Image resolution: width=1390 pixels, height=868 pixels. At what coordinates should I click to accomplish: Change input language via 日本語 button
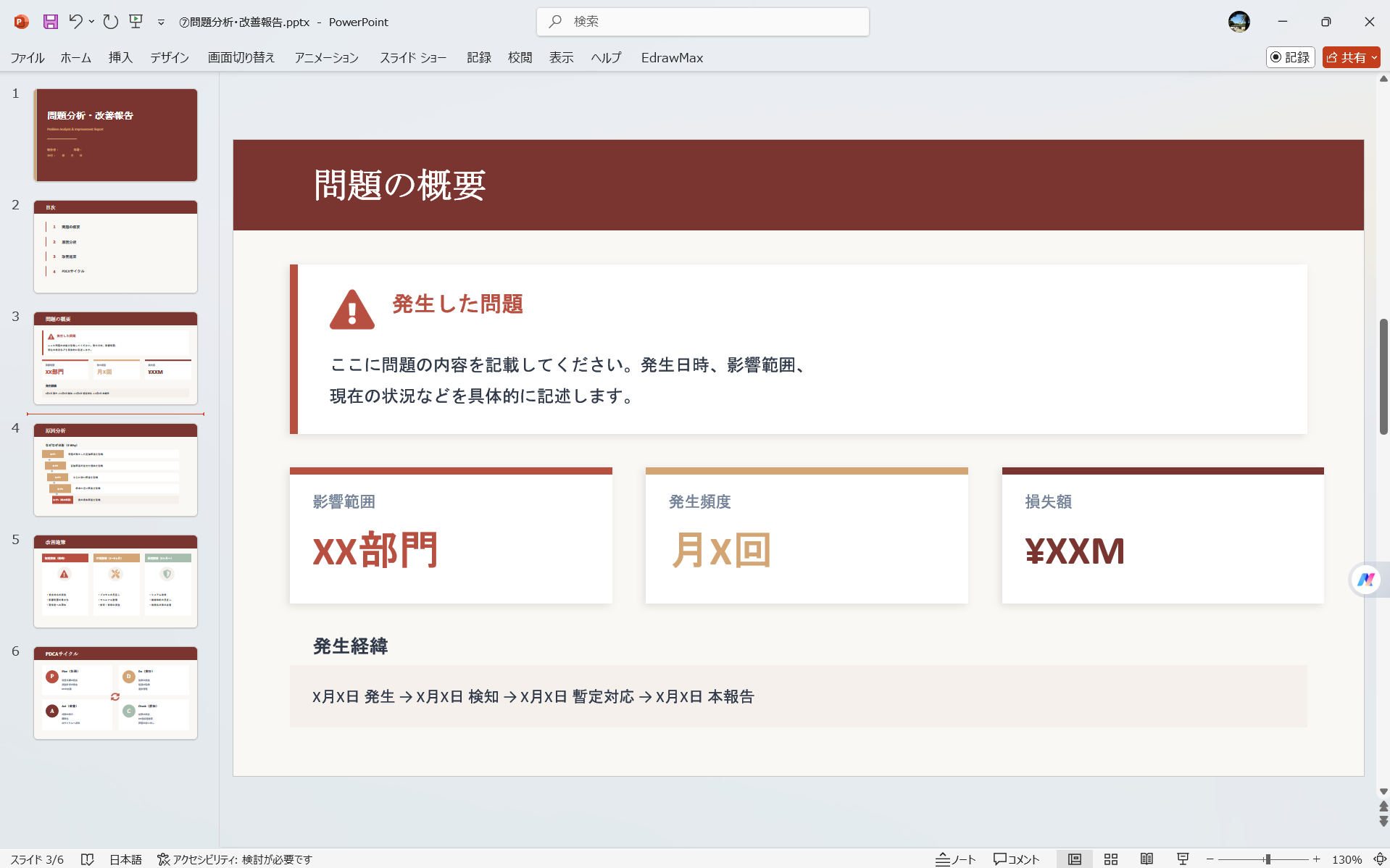[x=125, y=859]
